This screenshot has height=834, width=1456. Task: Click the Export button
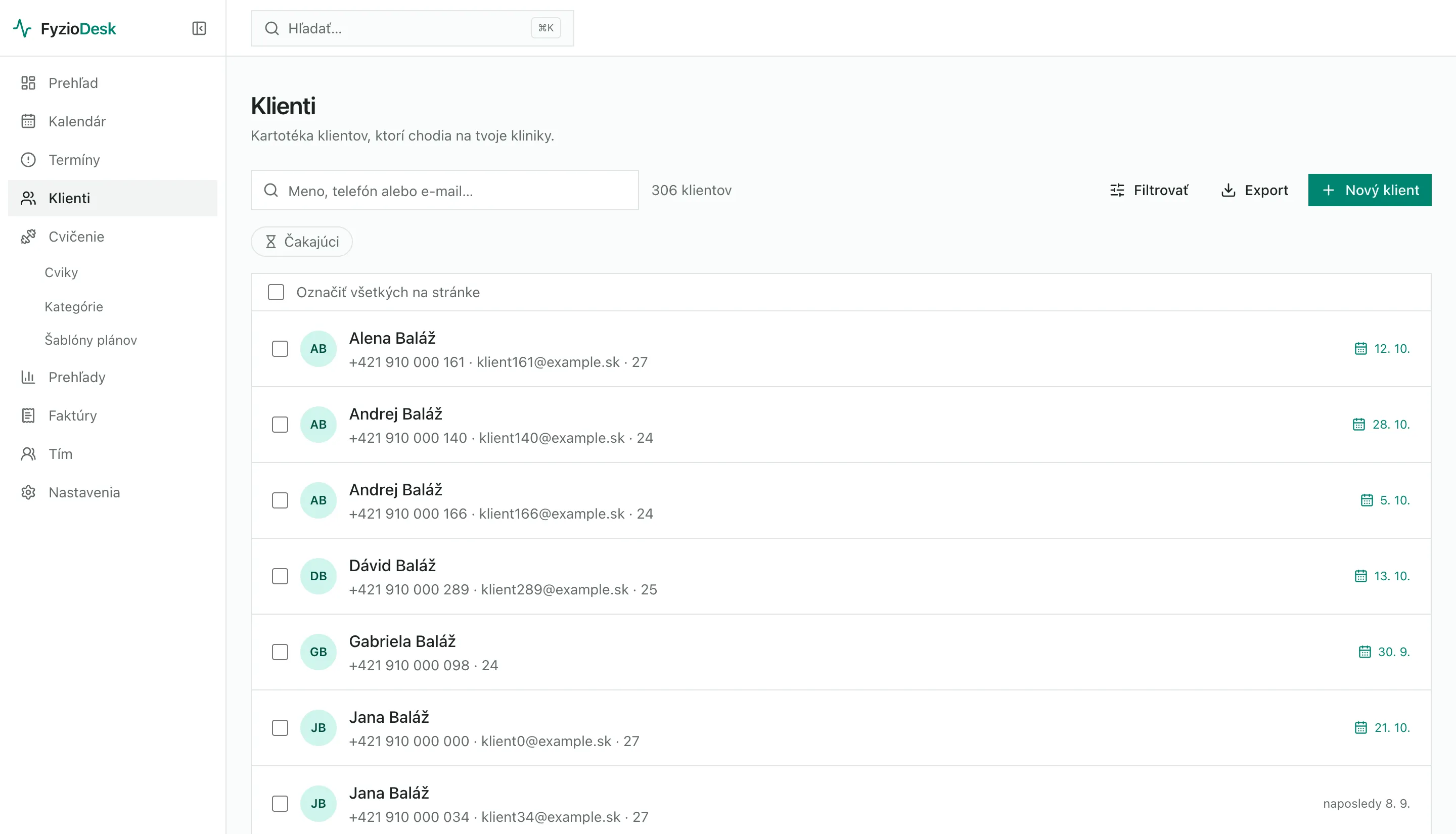1254,190
